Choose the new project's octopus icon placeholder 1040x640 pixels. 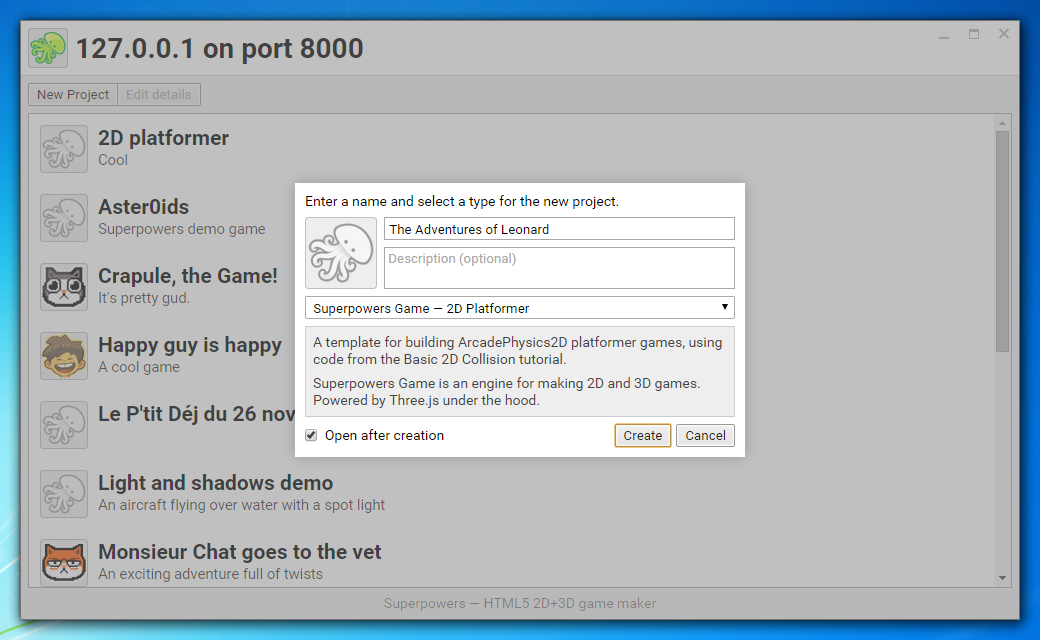click(x=341, y=253)
